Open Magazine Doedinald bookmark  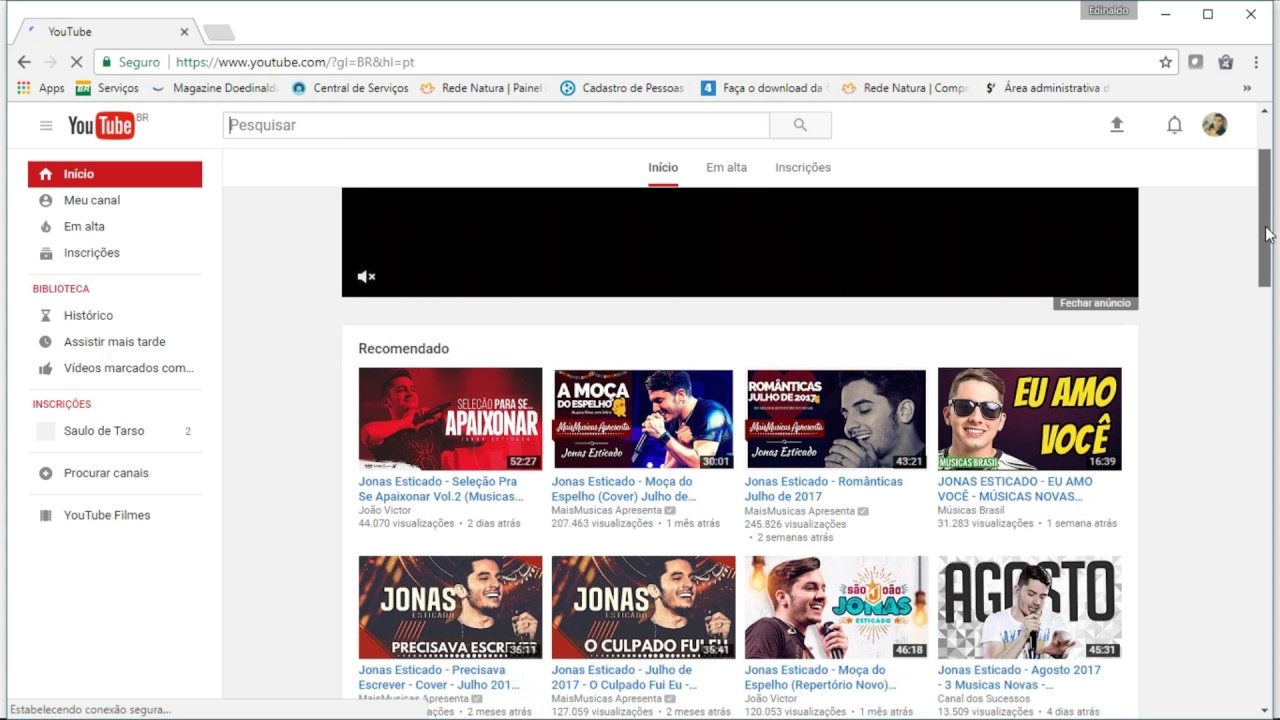coord(213,88)
